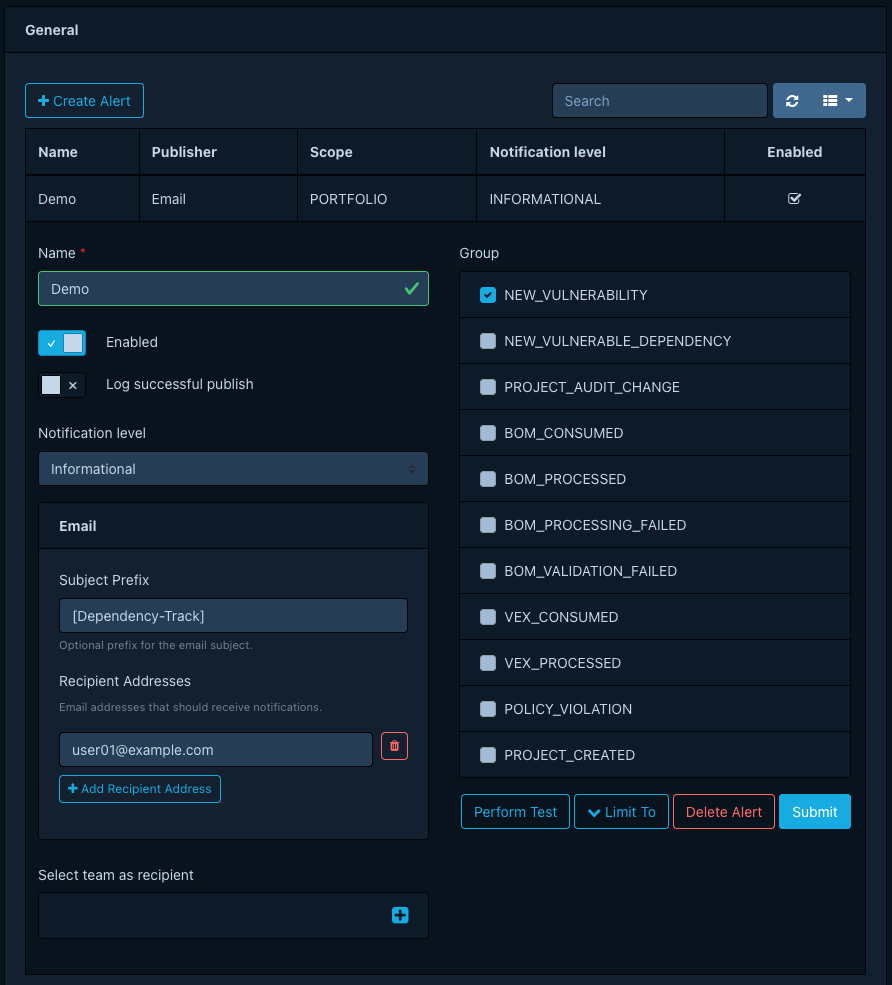Click the checkmark inside the Enabled switch

point(52,342)
